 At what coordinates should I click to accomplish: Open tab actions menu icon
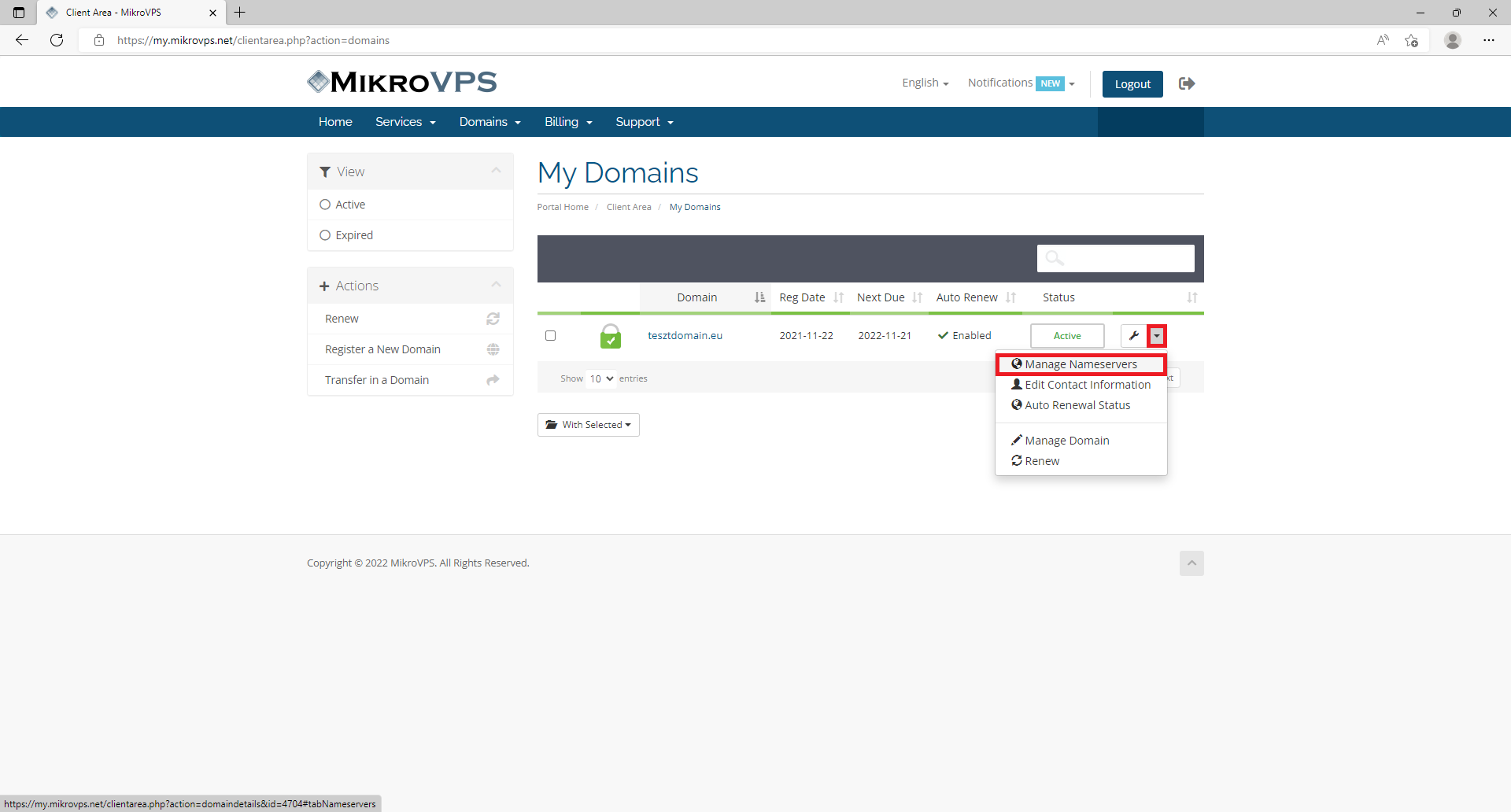[x=19, y=13]
